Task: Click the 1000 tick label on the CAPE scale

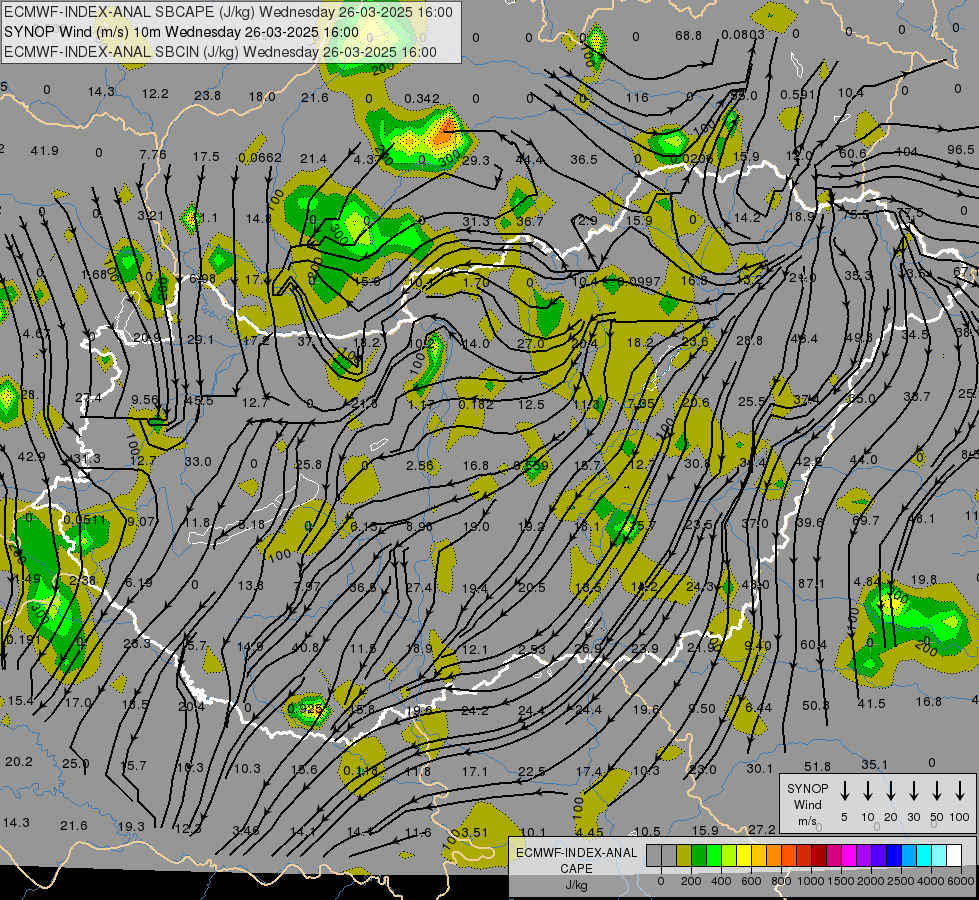Action: [x=811, y=881]
